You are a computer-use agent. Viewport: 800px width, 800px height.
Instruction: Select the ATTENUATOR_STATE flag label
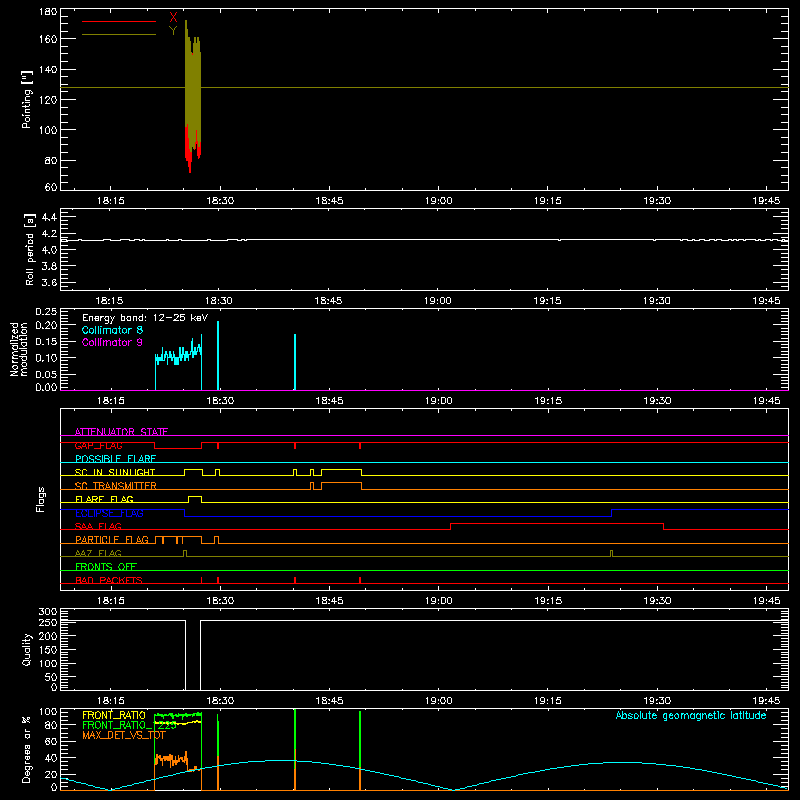[121, 432]
